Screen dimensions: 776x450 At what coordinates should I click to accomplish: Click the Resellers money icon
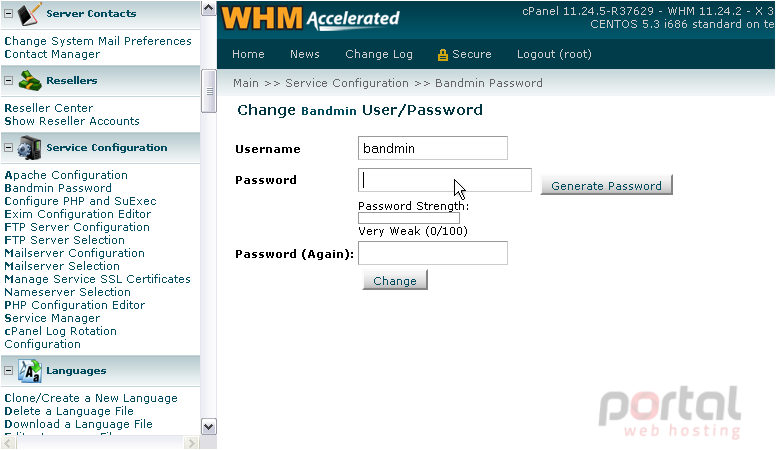(30, 81)
